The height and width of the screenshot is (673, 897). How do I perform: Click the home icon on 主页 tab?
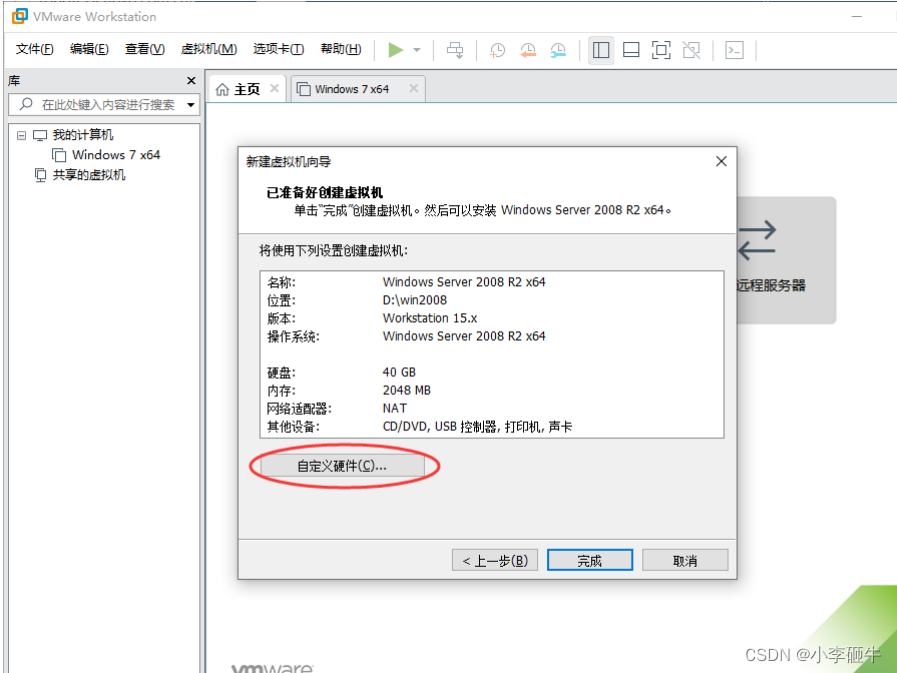click(x=223, y=89)
